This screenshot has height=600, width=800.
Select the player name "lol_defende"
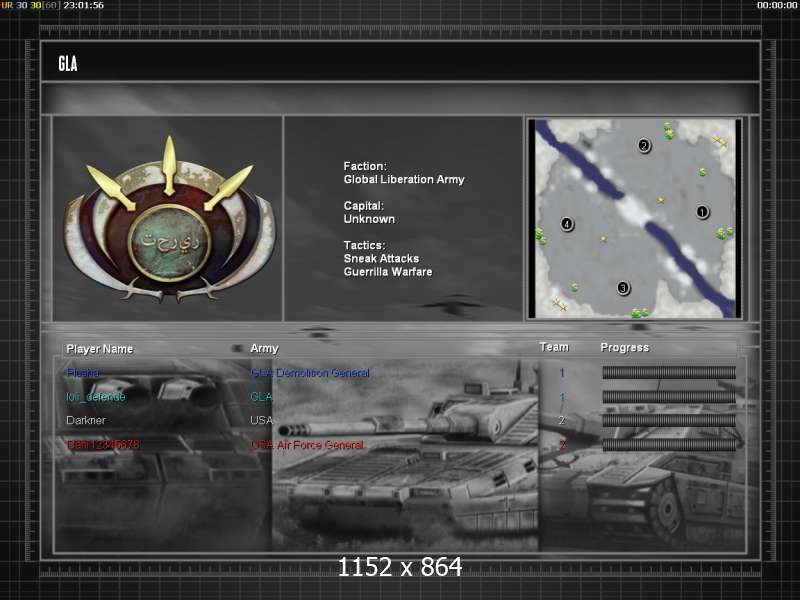[x=96, y=397]
